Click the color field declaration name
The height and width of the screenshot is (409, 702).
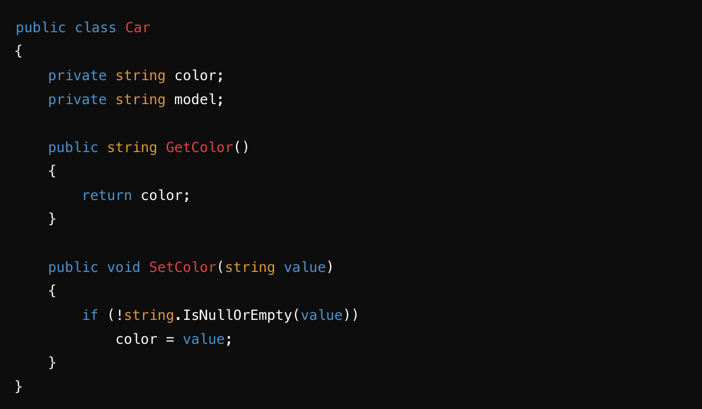coord(195,76)
